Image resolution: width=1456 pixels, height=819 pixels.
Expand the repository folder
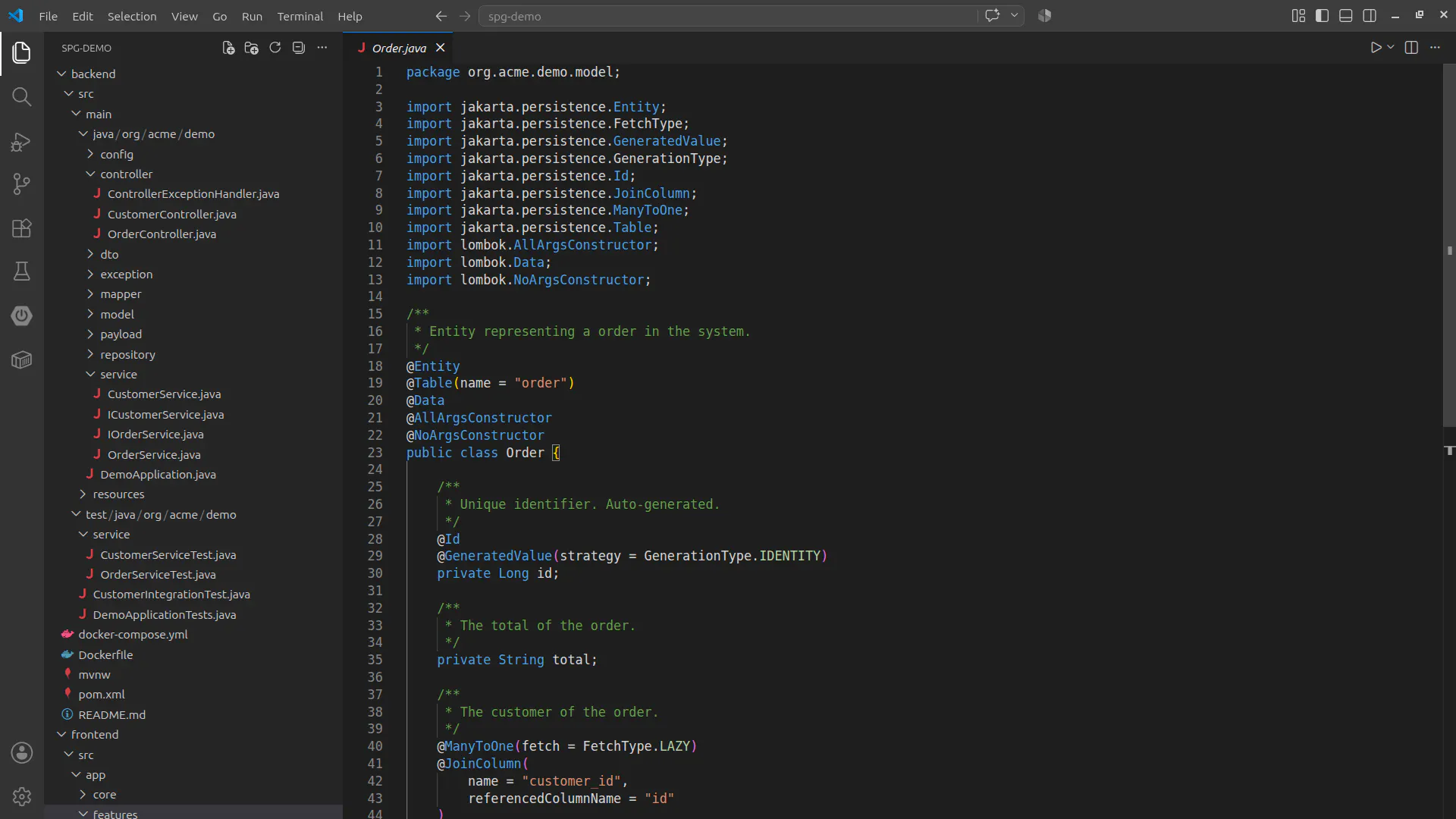pyautogui.click(x=193, y=354)
